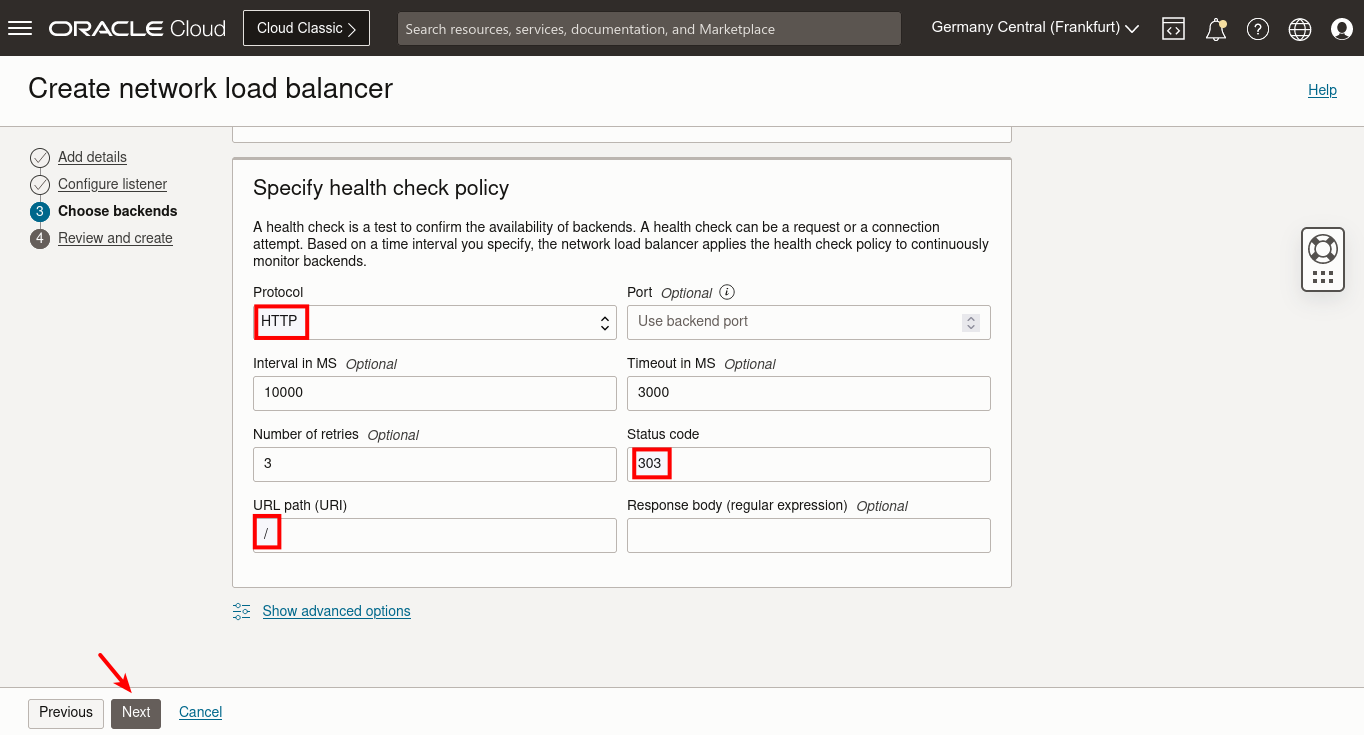Go to the Add details step
1364x735 pixels.
pyautogui.click(x=92, y=157)
